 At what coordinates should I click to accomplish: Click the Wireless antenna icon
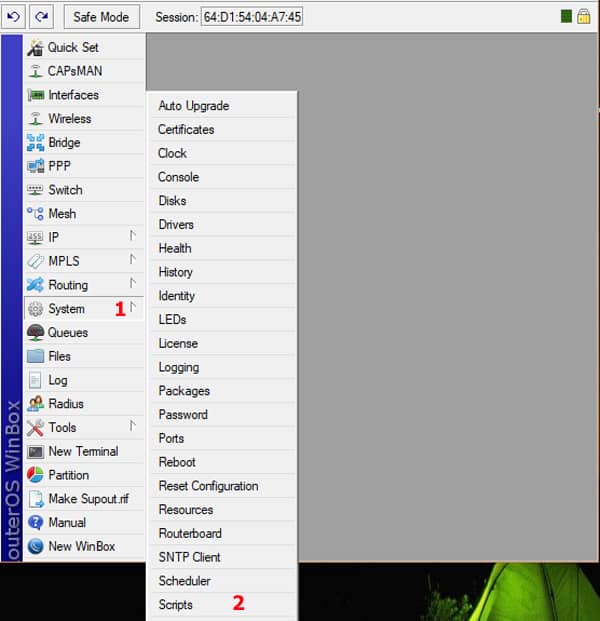[x=35, y=119]
